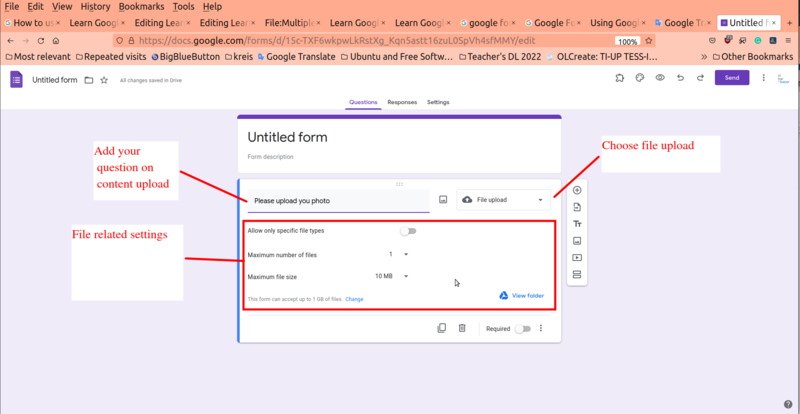
Task: Click the Send button
Action: (x=732, y=78)
